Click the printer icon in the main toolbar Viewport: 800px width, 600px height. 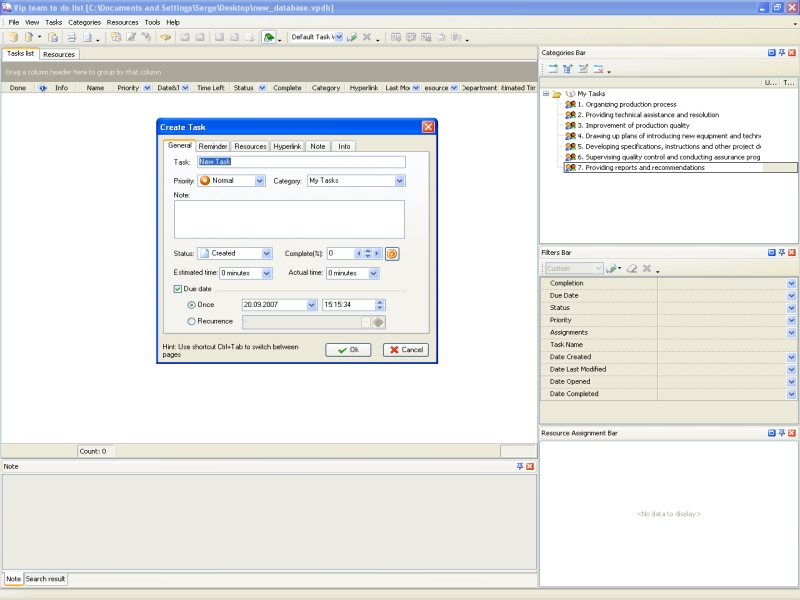tap(71, 37)
